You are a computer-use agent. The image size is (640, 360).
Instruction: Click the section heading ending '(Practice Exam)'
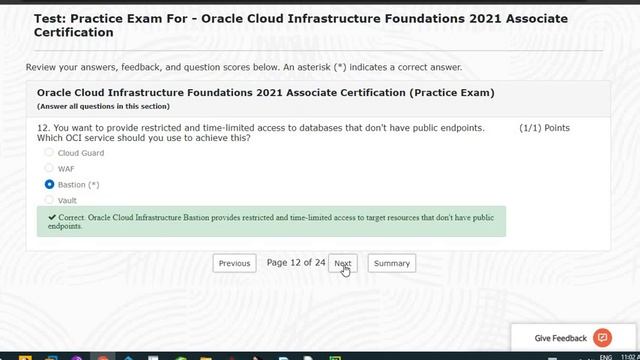pyautogui.click(x=266, y=93)
